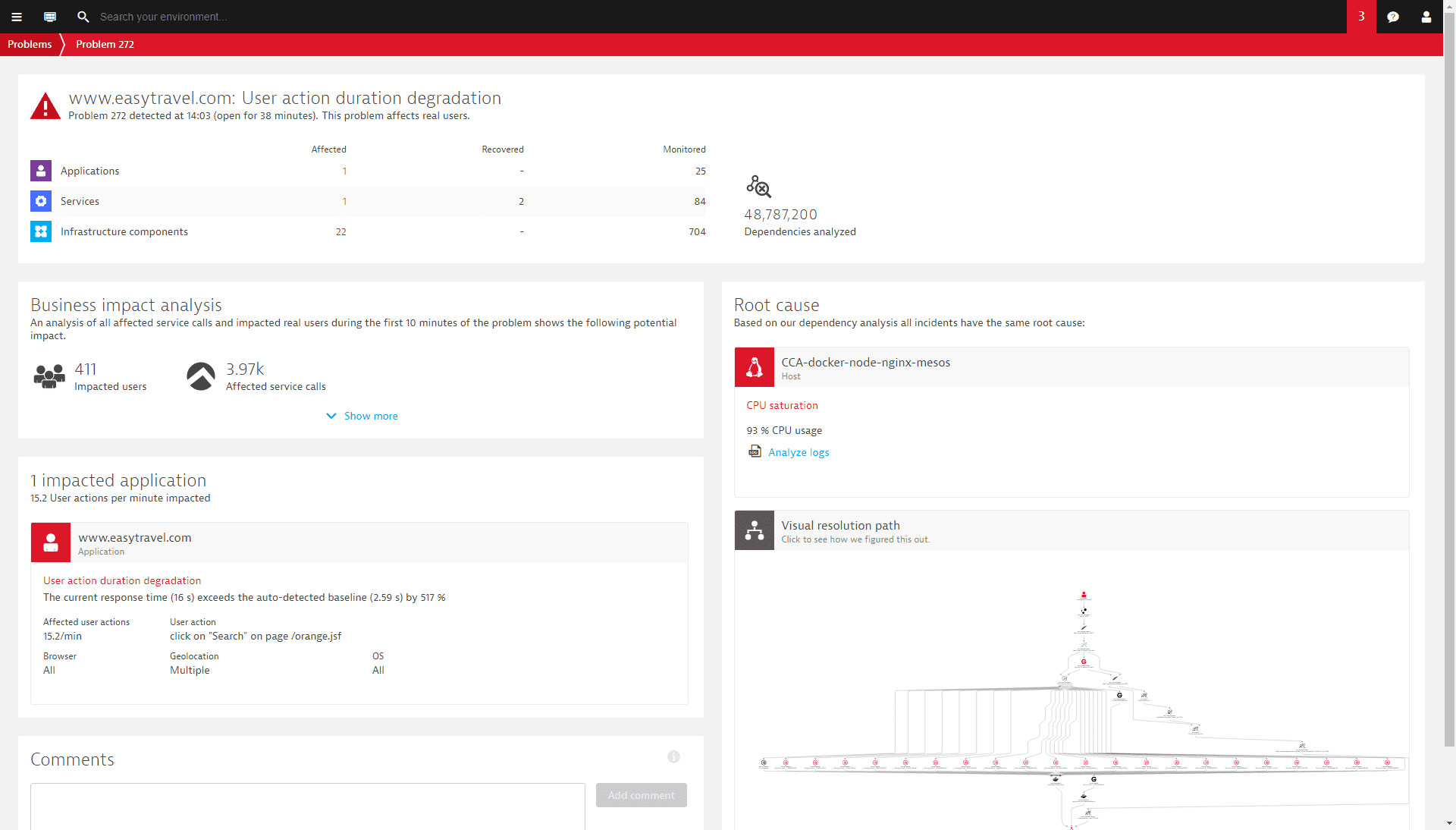The height and width of the screenshot is (830, 1456).
Task: Click the 411 impacted users value
Action: [x=86, y=369]
